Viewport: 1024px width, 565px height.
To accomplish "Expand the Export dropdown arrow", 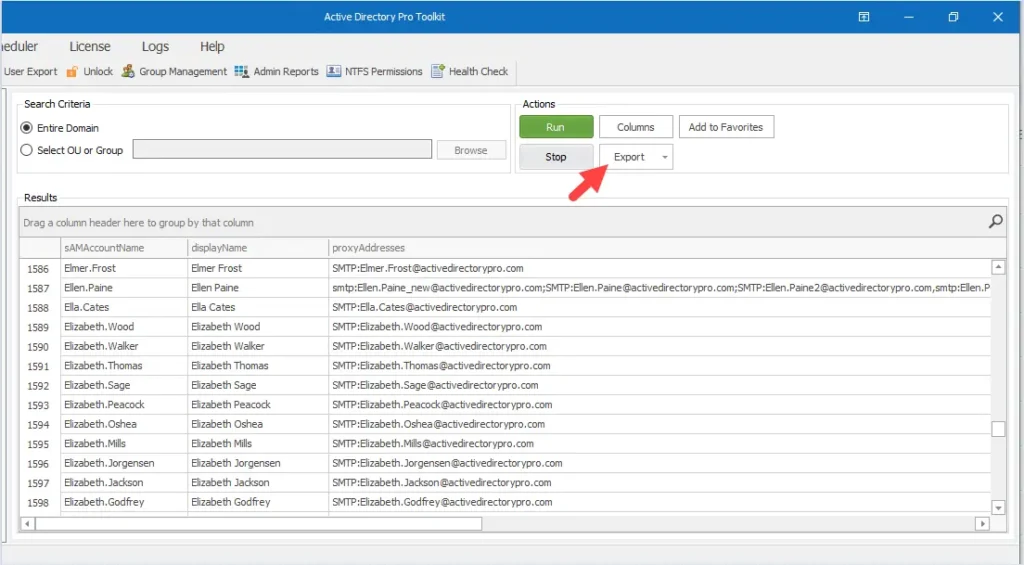I will coord(665,157).
